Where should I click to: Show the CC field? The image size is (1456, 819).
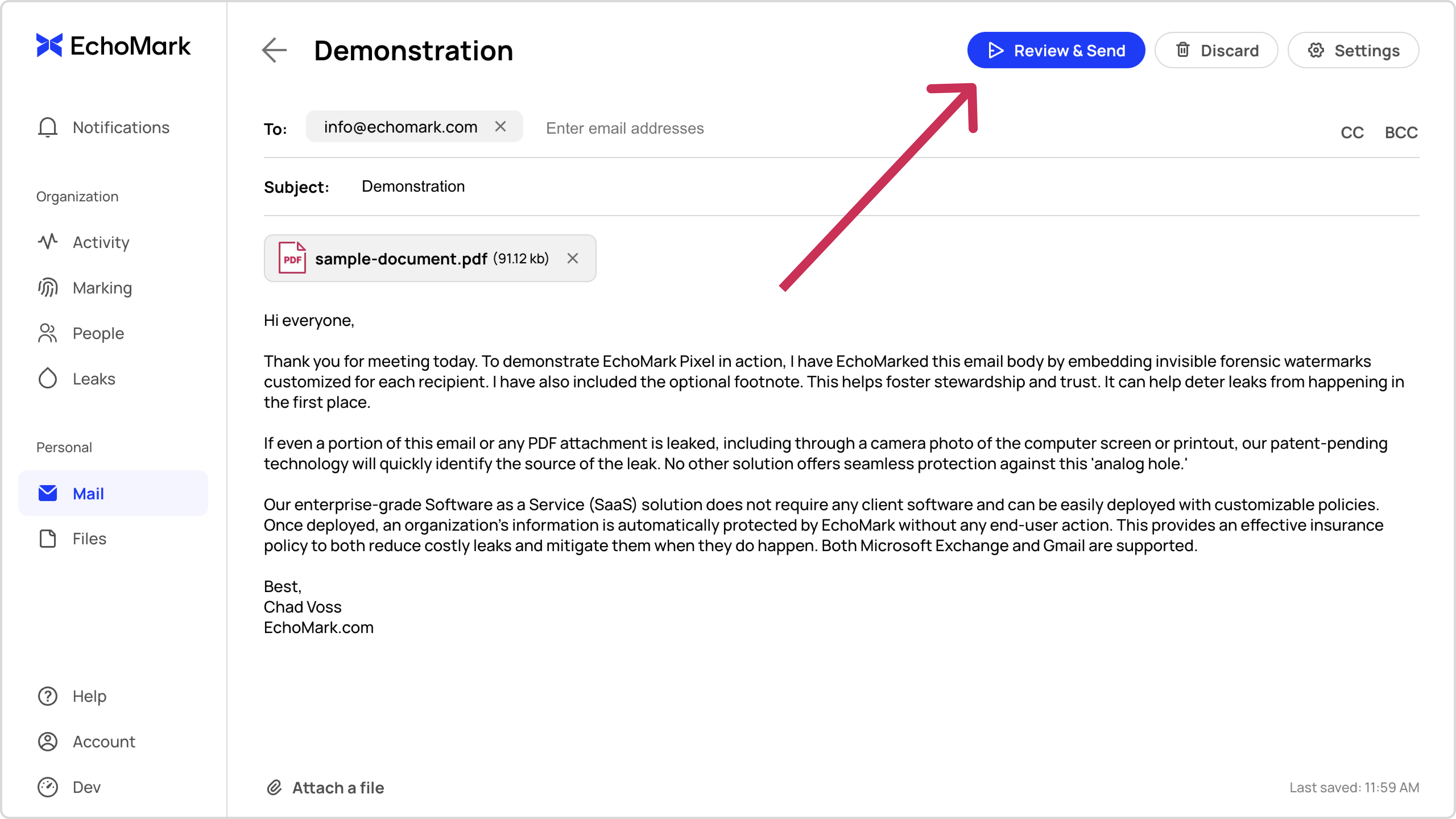(x=1352, y=133)
